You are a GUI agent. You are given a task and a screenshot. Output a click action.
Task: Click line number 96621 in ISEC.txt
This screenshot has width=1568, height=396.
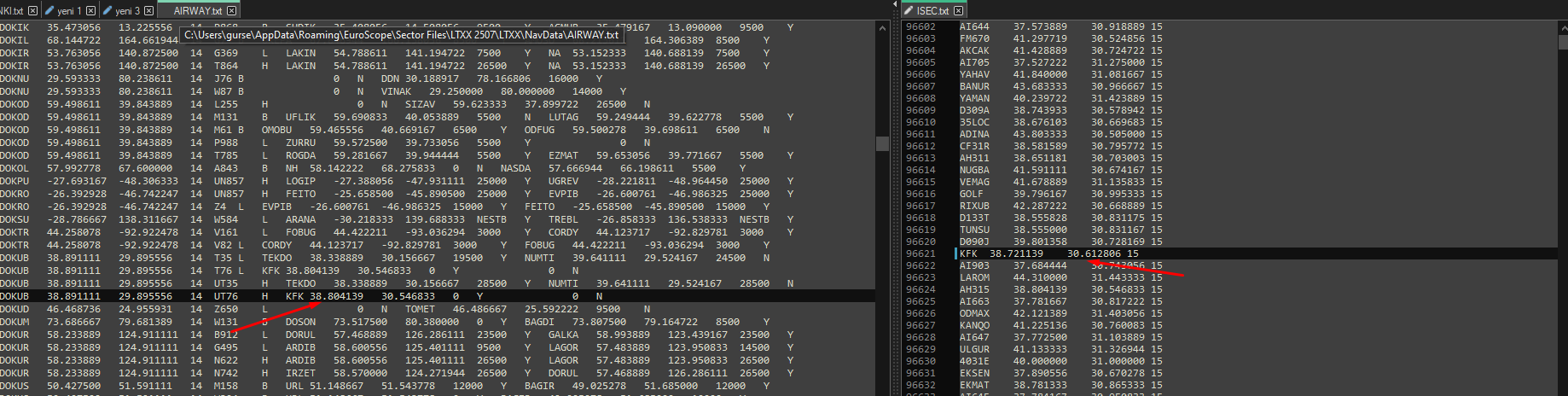tap(920, 253)
